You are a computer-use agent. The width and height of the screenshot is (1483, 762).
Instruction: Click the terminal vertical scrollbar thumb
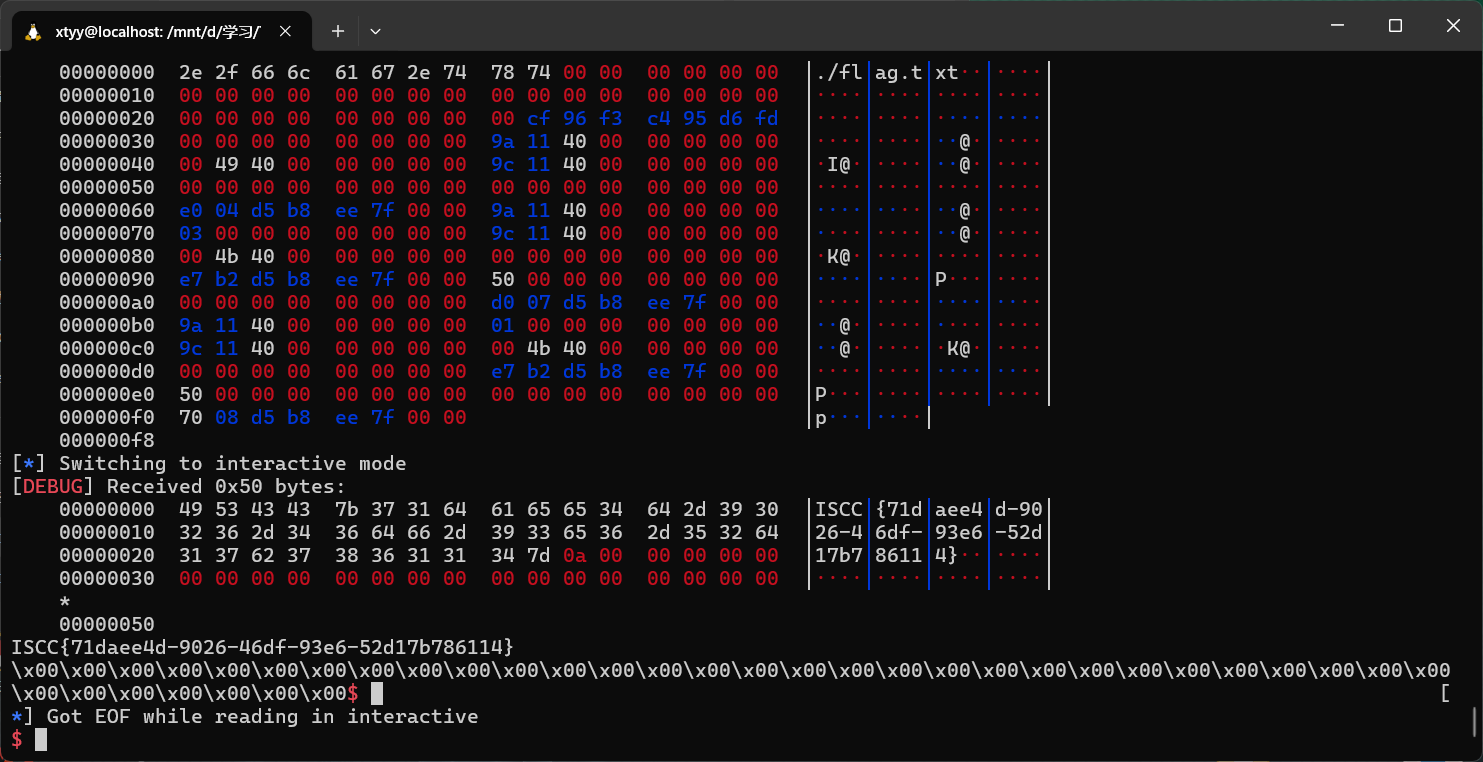click(x=1475, y=721)
